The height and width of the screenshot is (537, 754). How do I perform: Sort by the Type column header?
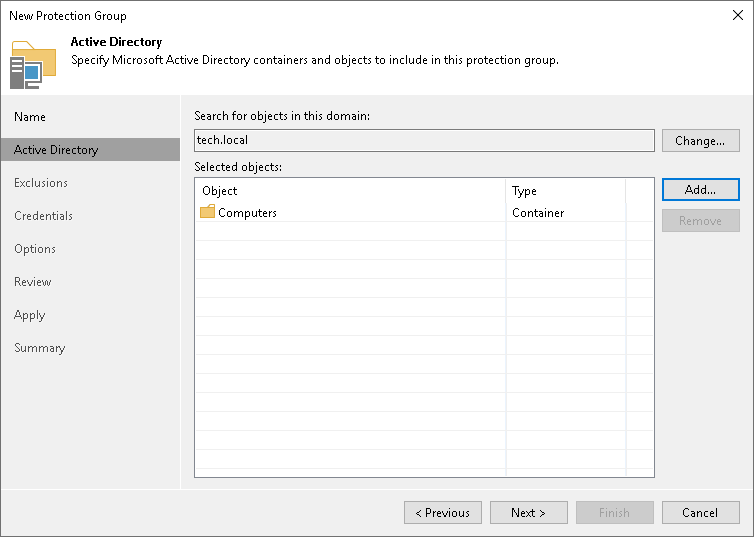pos(565,191)
